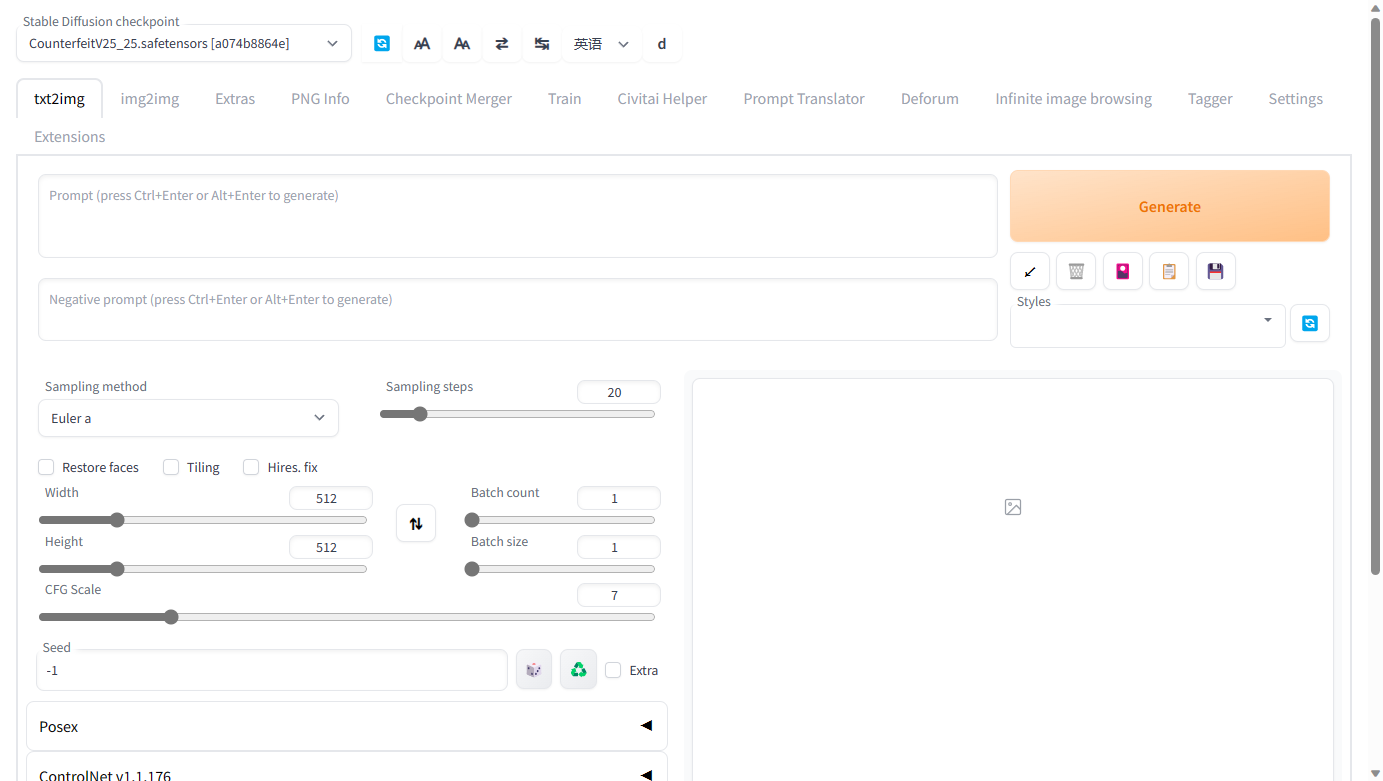
Task: Click the trash clear prompt icon
Action: tap(1076, 271)
